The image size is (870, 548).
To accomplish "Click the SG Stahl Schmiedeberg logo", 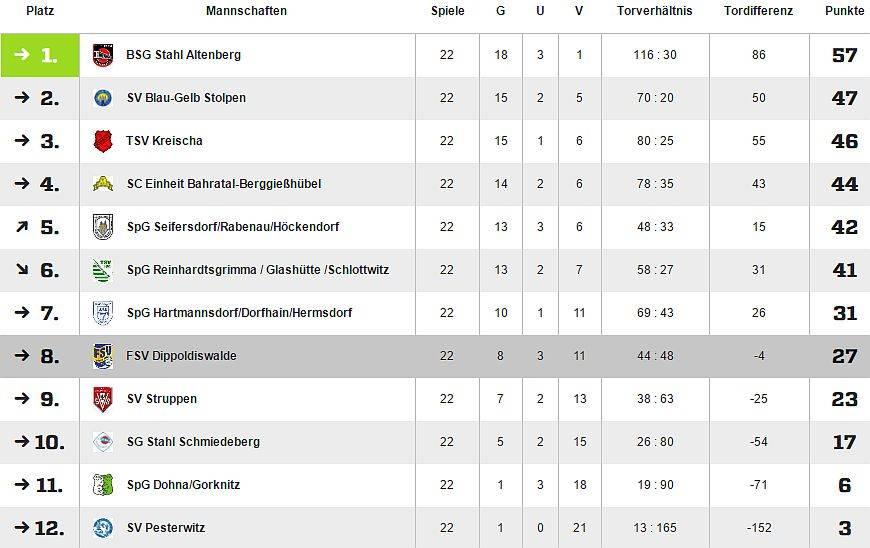I will click(x=103, y=442).
